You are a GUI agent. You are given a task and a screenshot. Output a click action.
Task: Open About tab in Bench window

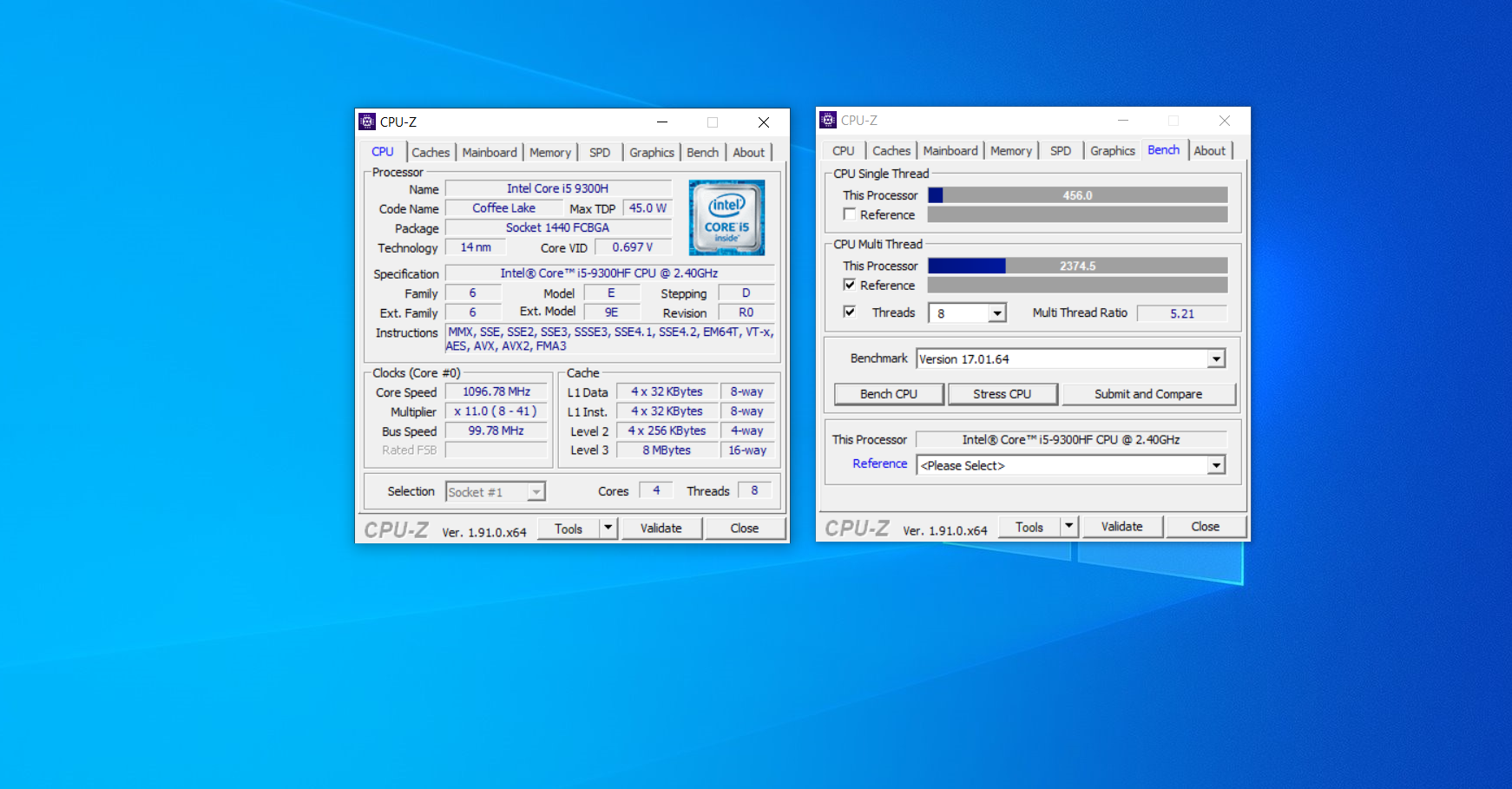[1210, 151]
